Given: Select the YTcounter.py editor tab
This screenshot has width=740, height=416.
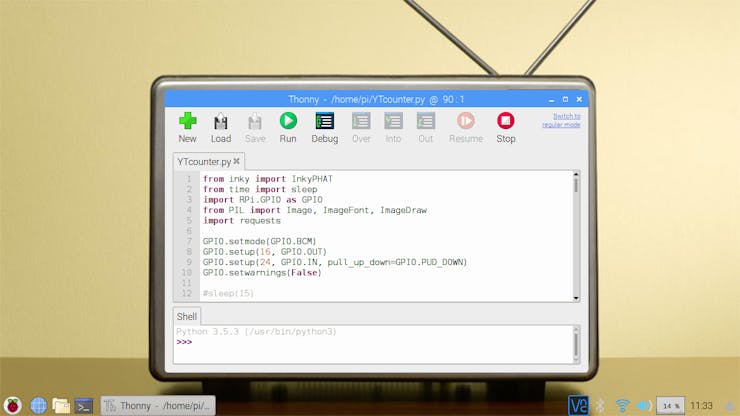Looking at the screenshot, I should 203,161.
